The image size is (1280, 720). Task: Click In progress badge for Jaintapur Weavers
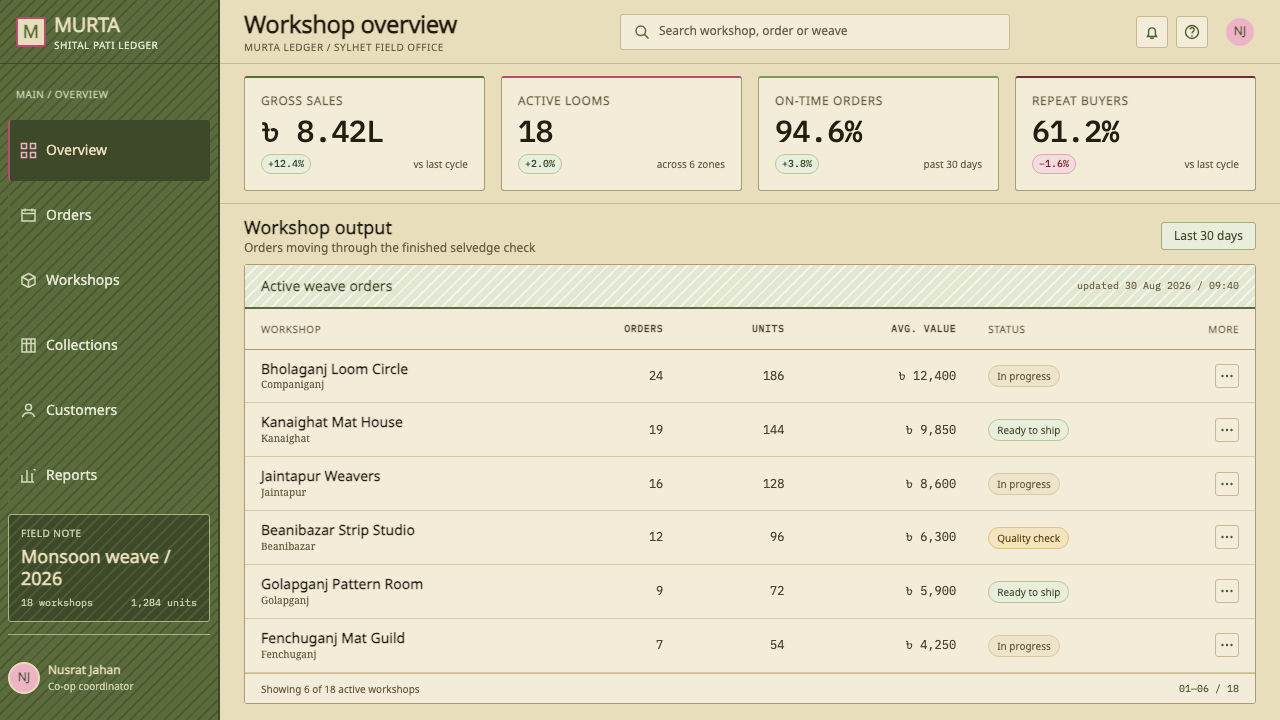(1023, 484)
